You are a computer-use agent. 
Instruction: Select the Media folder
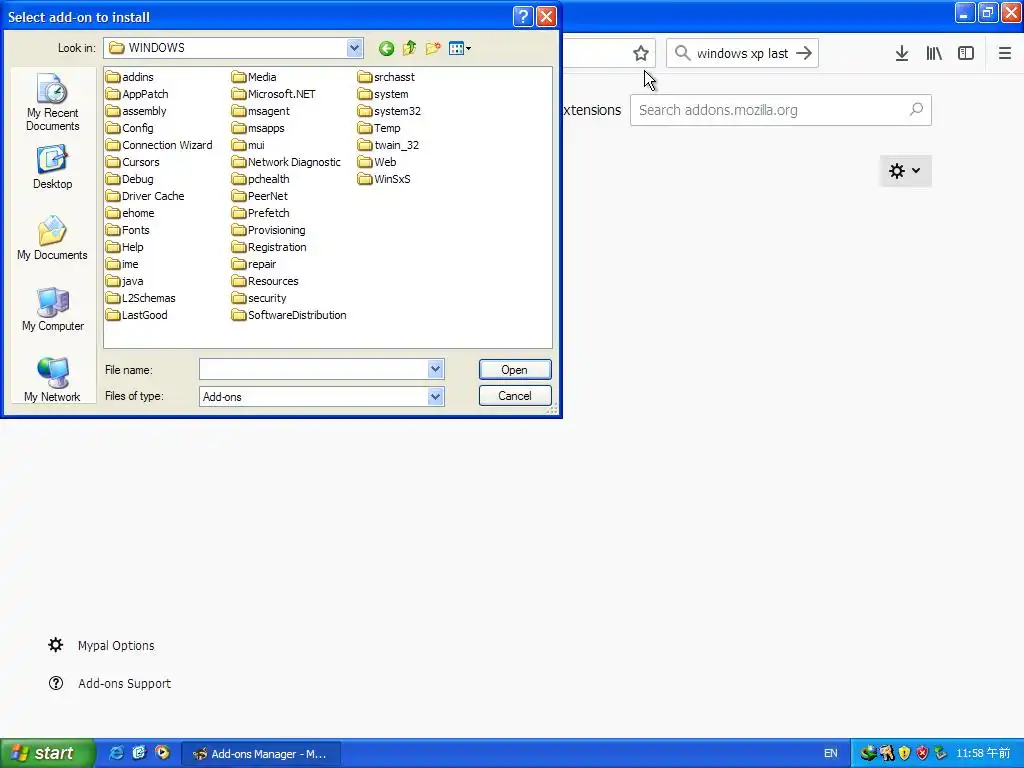pos(254,77)
